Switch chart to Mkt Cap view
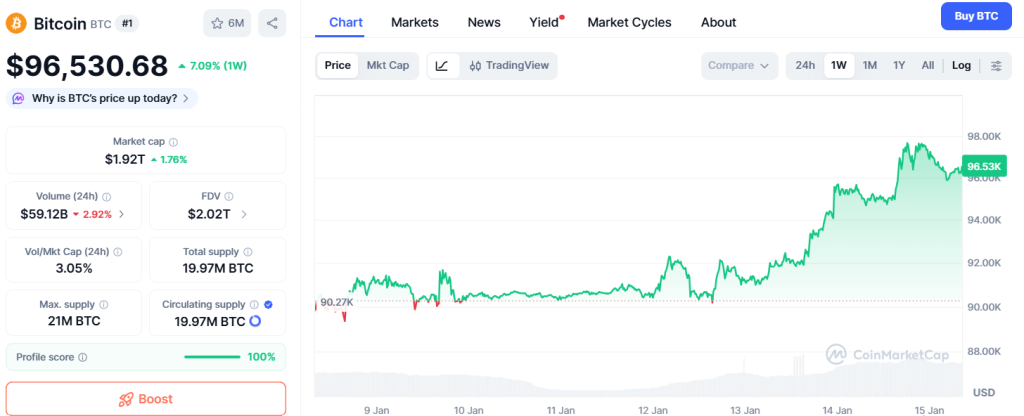The height and width of the screenshot is (416, 1024). pos(387,66)
